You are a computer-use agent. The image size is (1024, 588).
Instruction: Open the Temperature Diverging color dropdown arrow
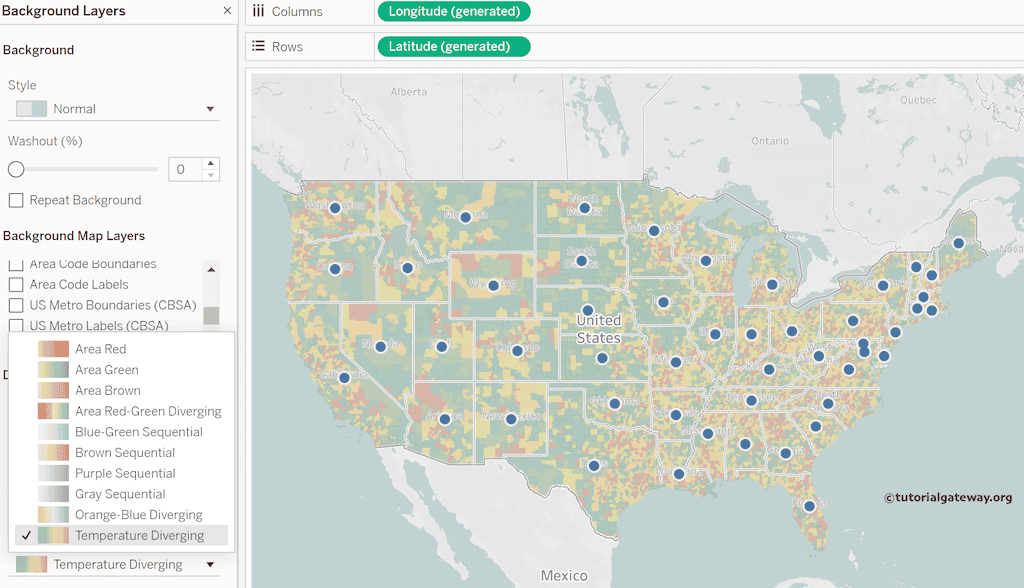click(210, 564)
